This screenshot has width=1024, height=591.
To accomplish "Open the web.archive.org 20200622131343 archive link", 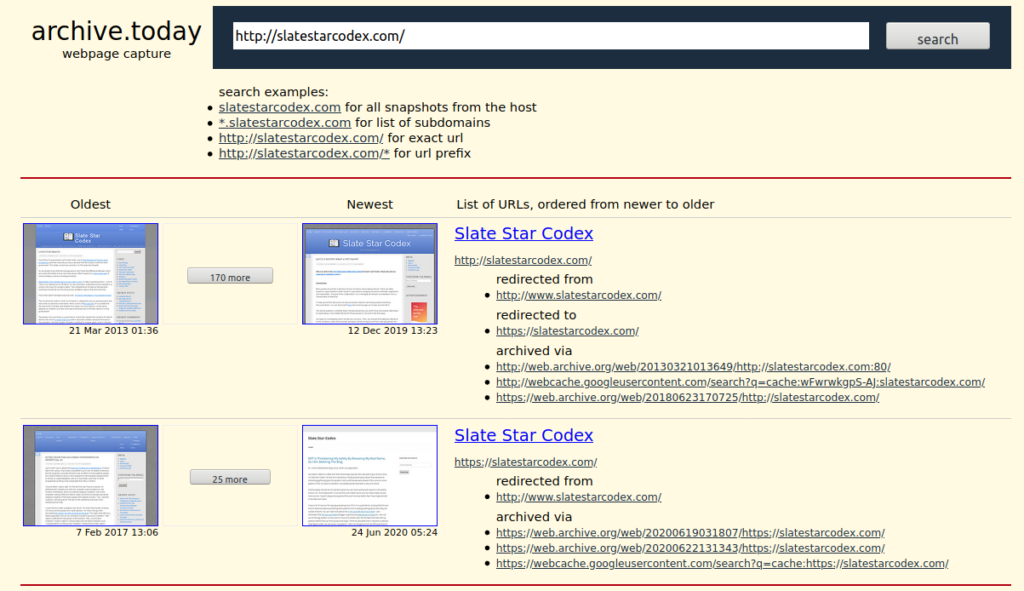I will [690, 548].
